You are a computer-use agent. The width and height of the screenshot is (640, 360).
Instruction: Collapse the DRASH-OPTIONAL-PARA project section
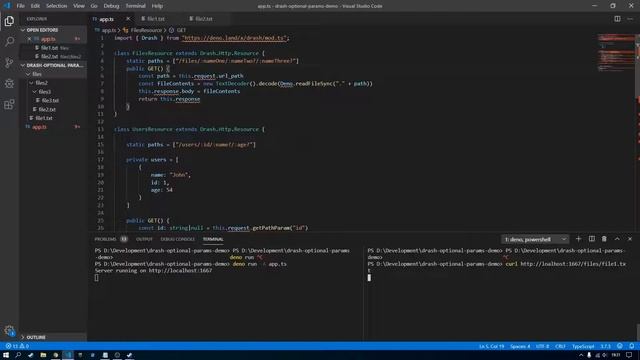pyautogui.click(x=53, y=65)
